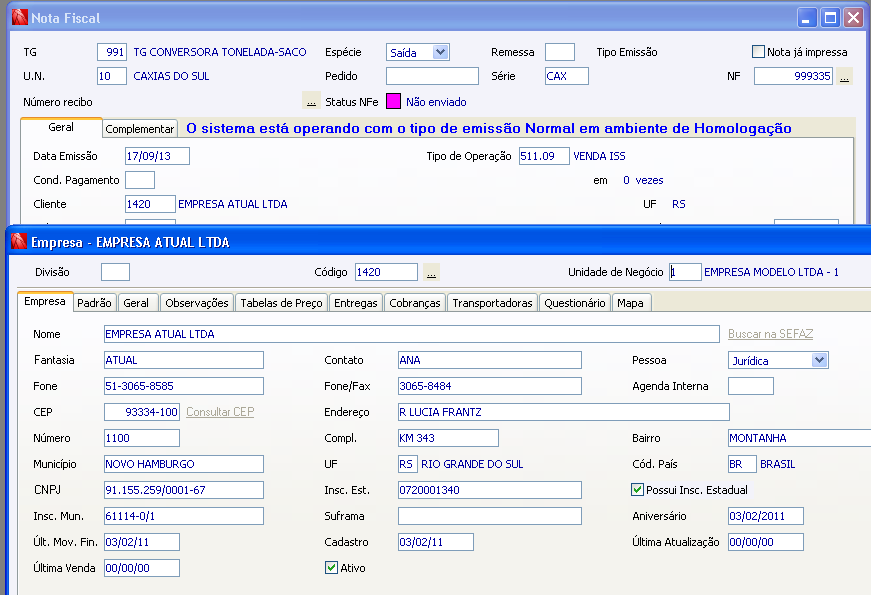Click Fone/Fax field 3065-8484
Screen dimensions: 871x595
[x=490, y=386]
